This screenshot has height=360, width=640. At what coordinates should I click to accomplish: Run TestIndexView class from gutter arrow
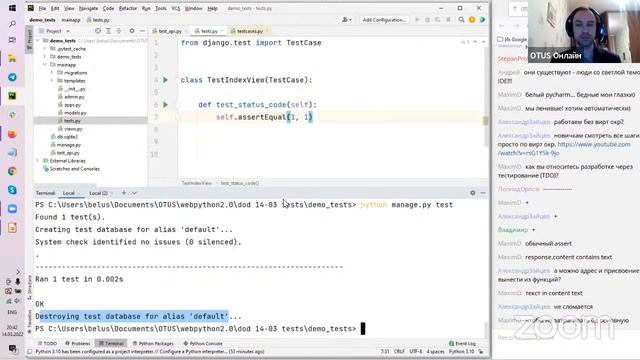(x=165, y=80)
